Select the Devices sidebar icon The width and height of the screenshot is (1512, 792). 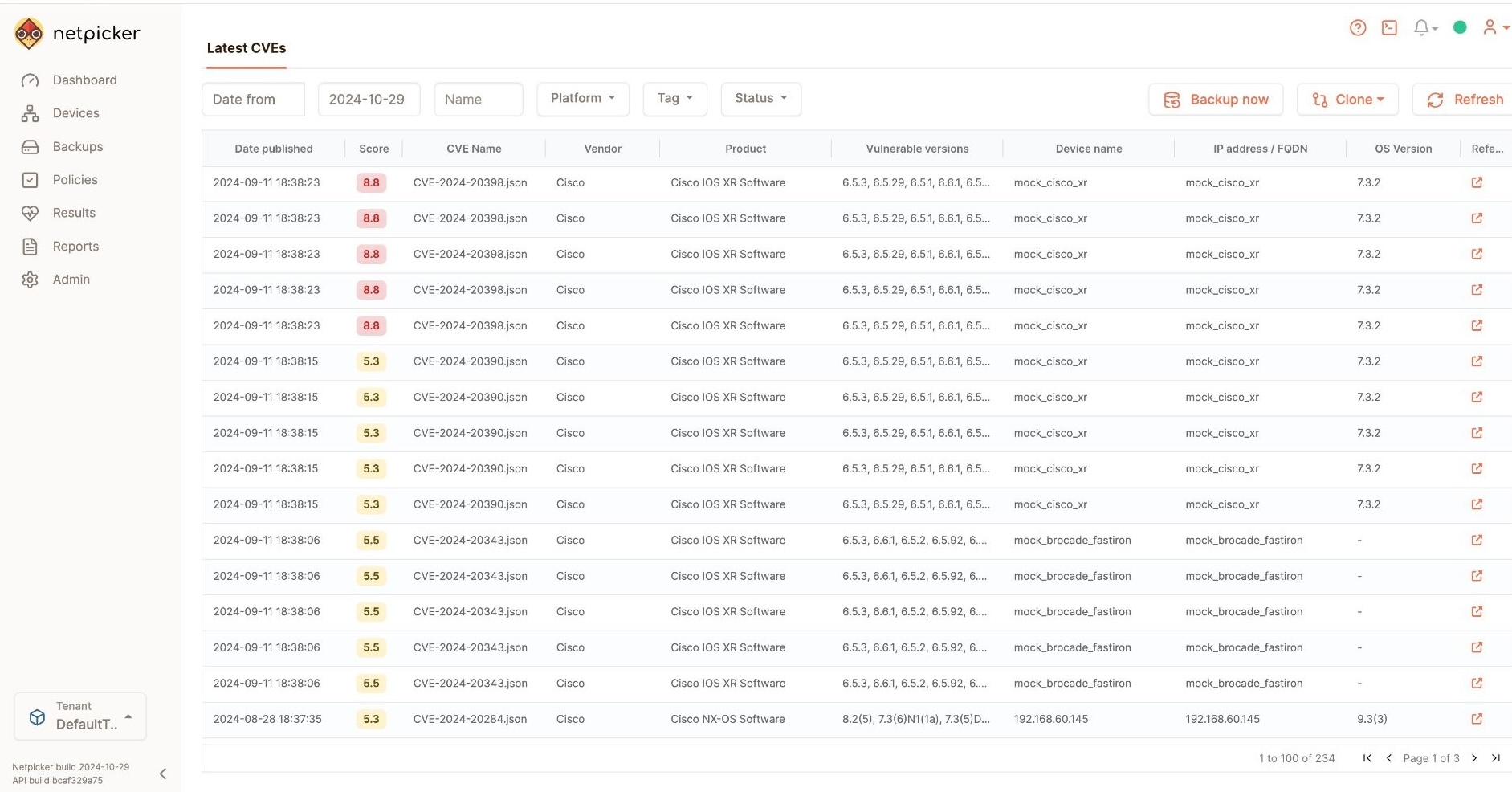pyautogui.click(x=76, y=113)
